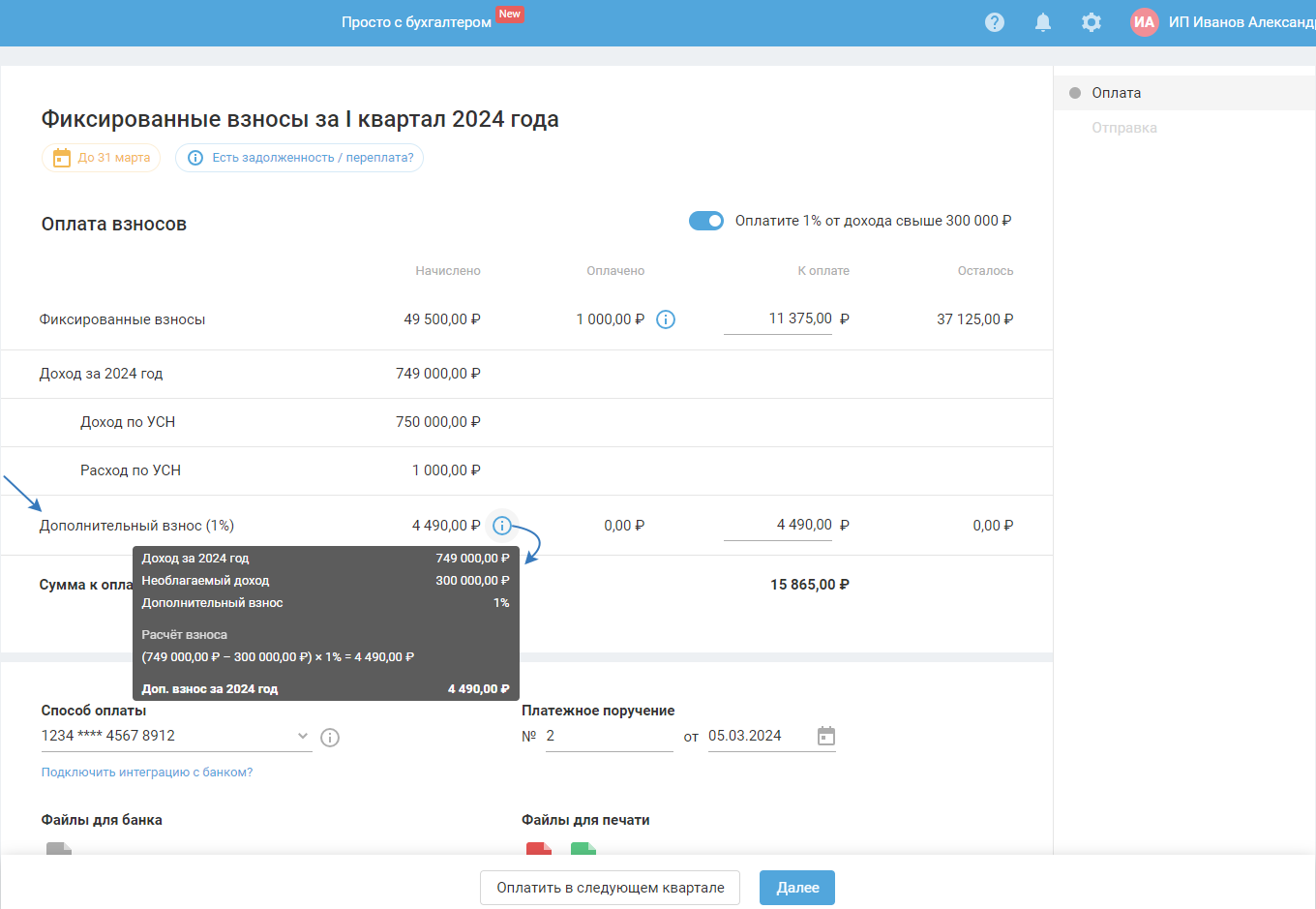Click the До 31 марта deadline badge
Screen dimensions: 1316x909
[x=102, y=158]
